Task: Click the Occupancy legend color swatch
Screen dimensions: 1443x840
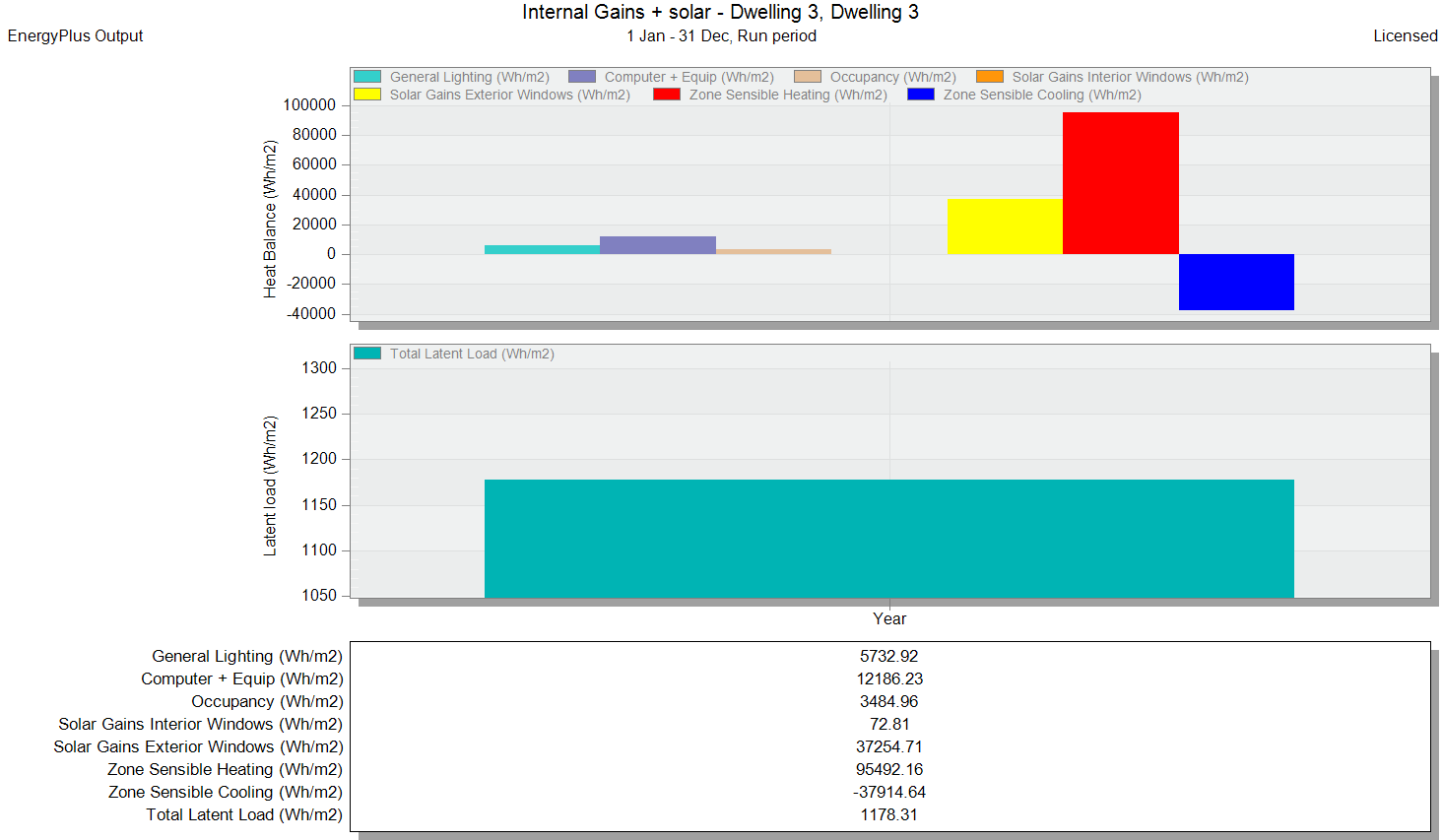Action: [x=808, y=77]
